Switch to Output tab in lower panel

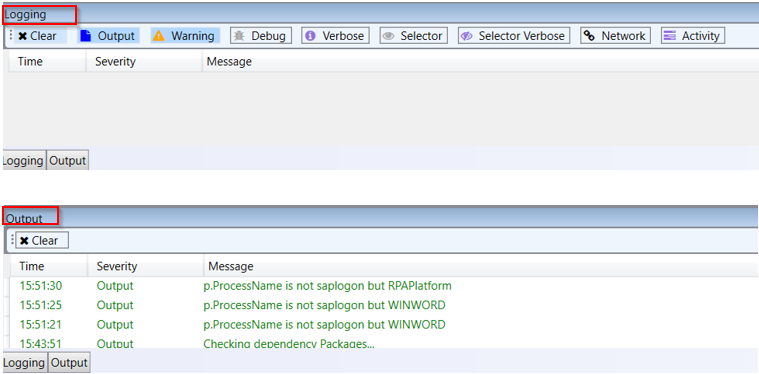pyautogui.click(x=69, y=363)
